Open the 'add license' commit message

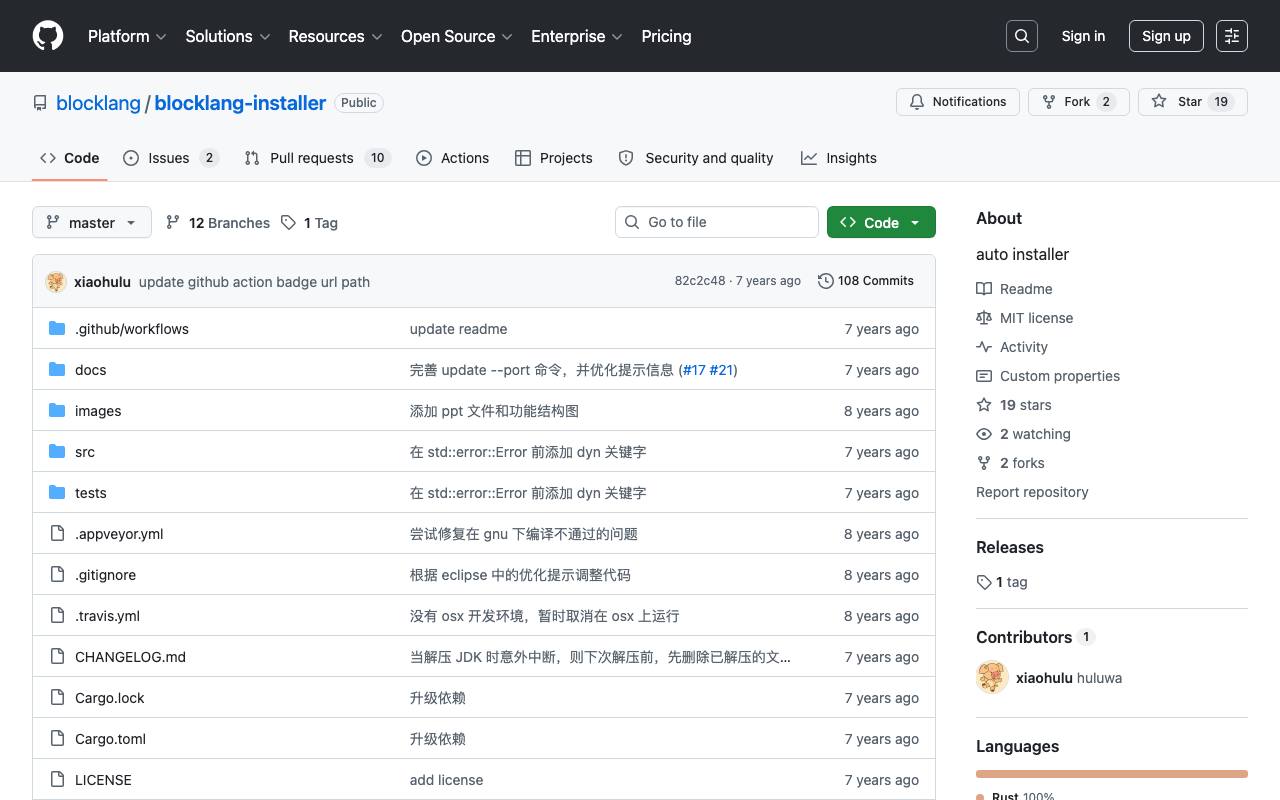(x=446, y=780)
